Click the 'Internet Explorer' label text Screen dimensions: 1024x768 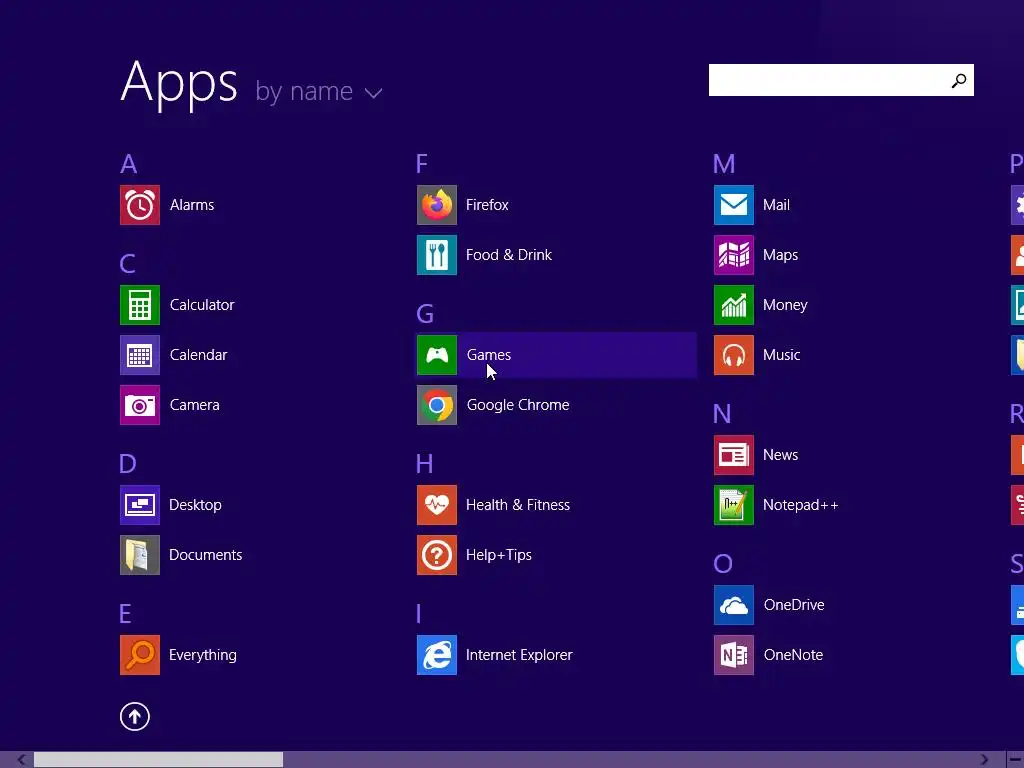pos(519,655)
